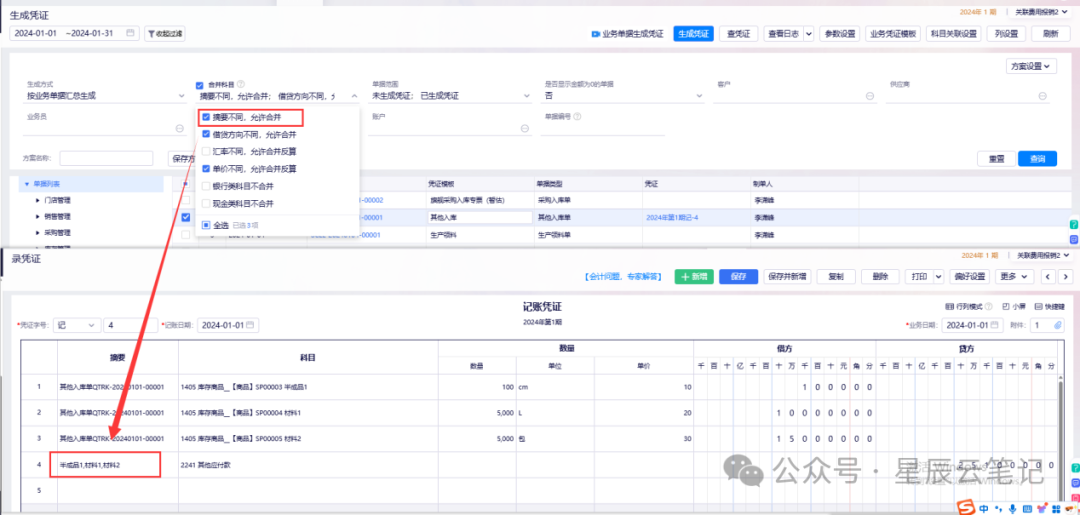The width and height of the screenshot is (1080, 515).
Task: Uncheck 摘要不同，允许合并 option
Action: 206,117
